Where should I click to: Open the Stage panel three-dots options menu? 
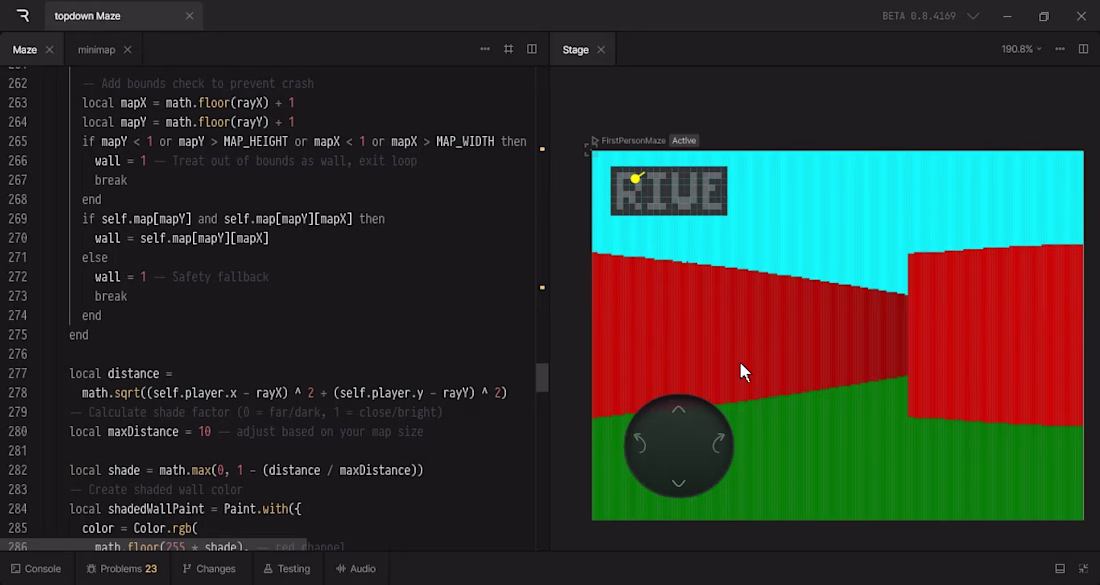(x=1060, y=49)
